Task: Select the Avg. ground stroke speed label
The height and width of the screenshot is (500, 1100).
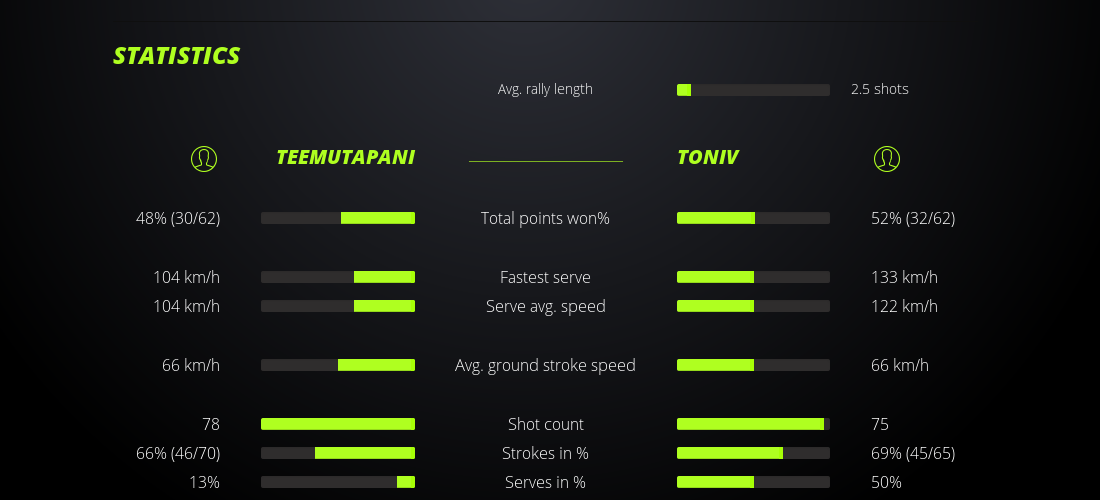Action: click(545, 365)
